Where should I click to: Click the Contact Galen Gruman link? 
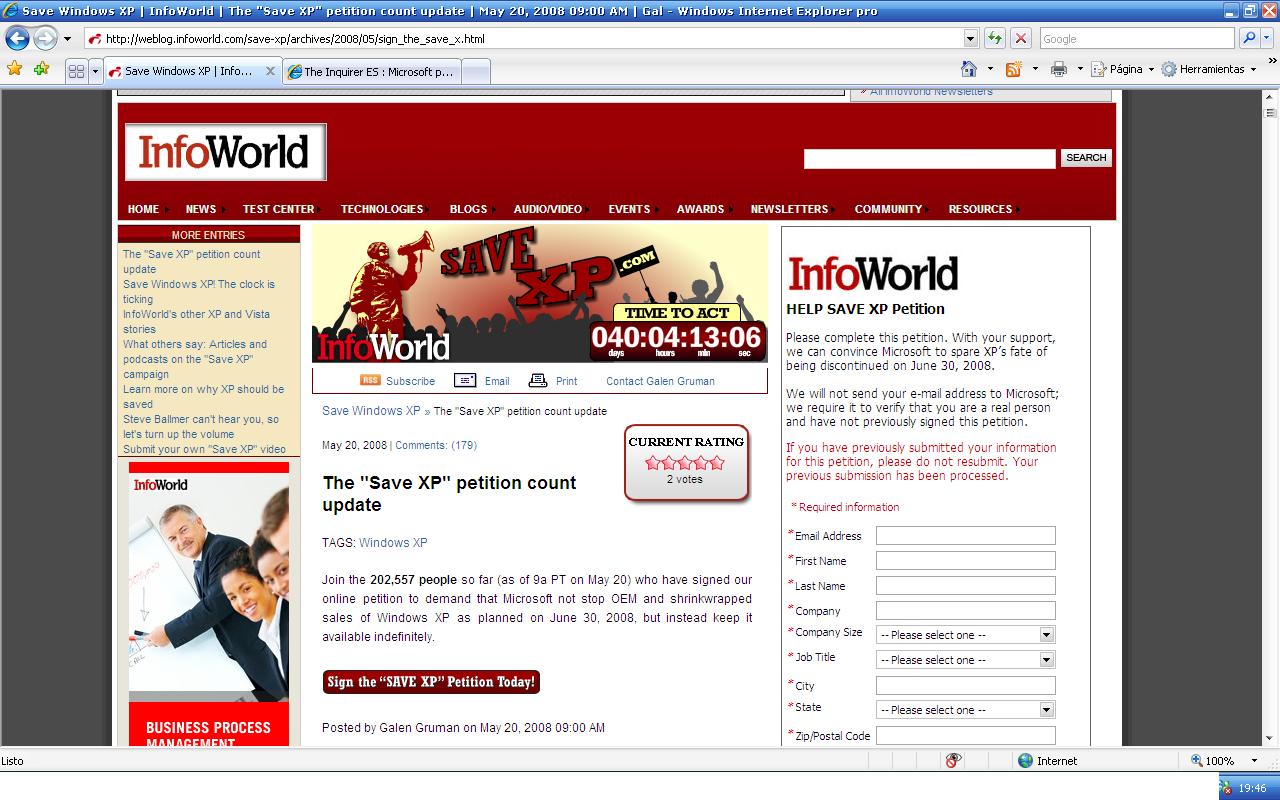click(x=660, y=381)
